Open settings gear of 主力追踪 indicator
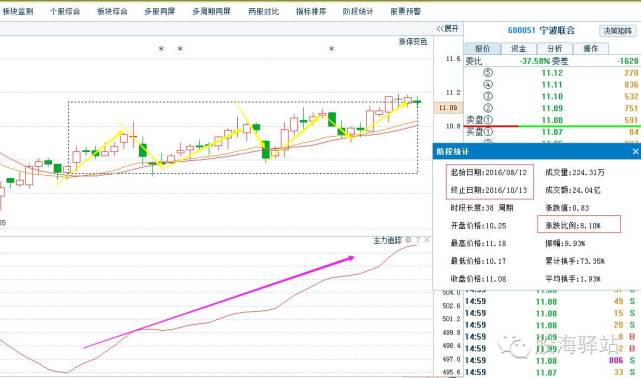Screen dimensions: 641x378 click(408, 240)
